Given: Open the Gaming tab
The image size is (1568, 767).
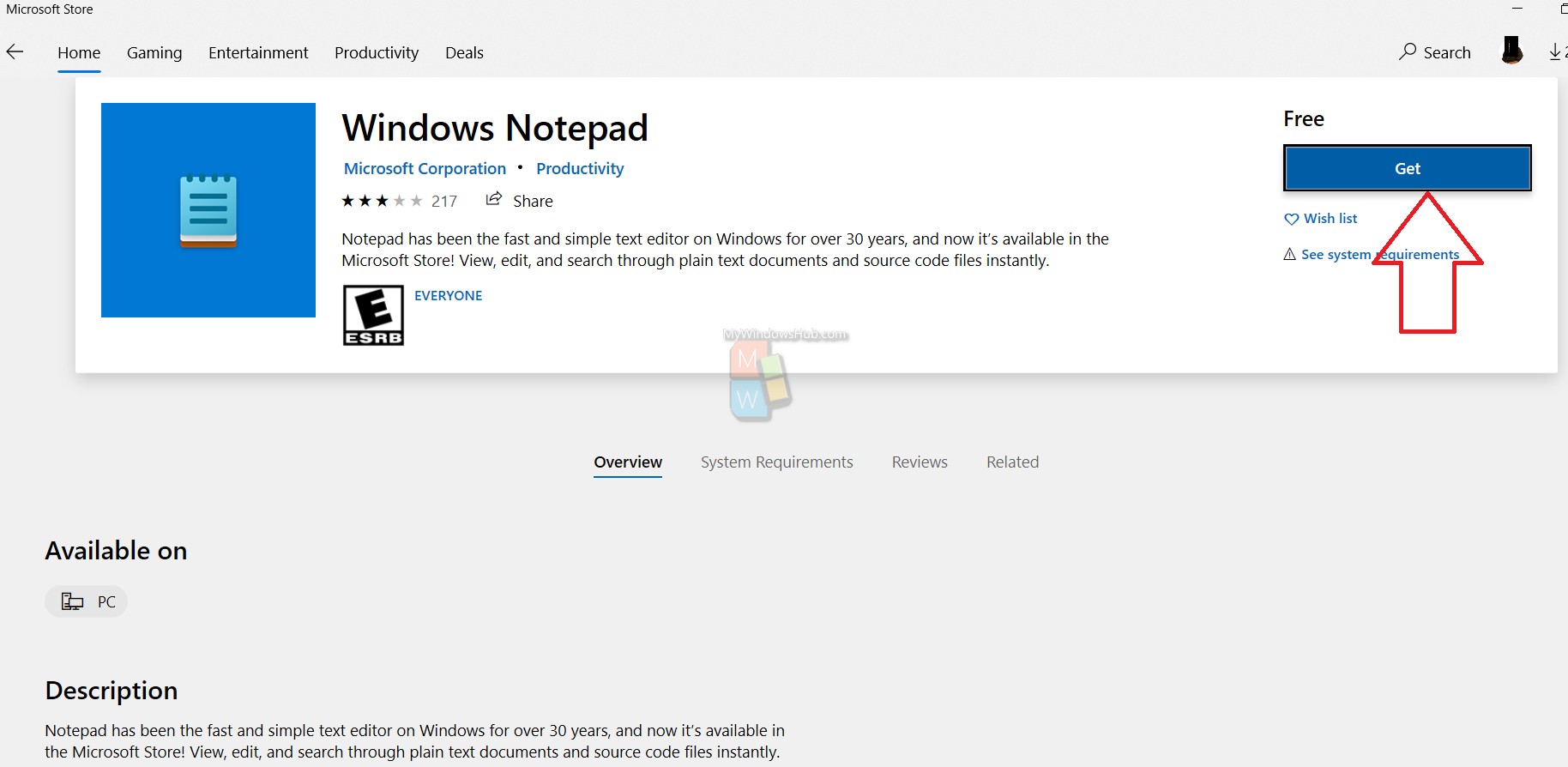Looking at the screenshot, I should (154, 52).
